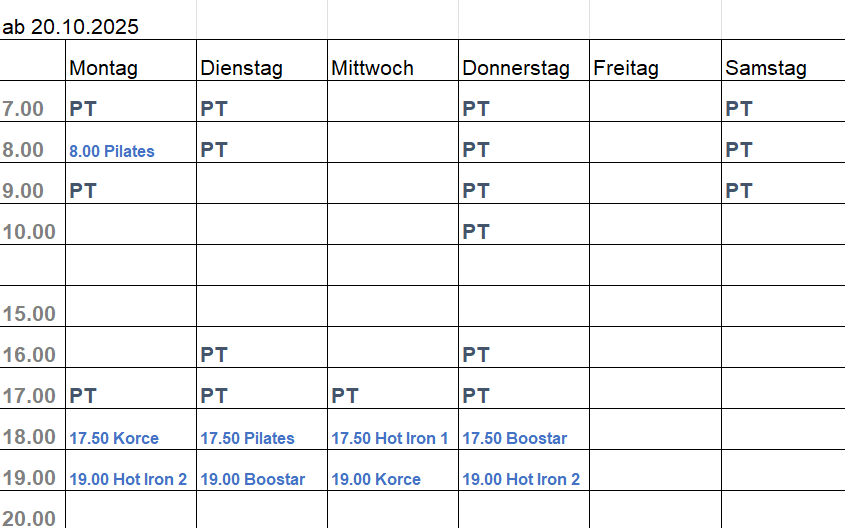Select the 'ab 20.10.2025' date cell
The image size is (845, 528).
click(x=71, y=27)
